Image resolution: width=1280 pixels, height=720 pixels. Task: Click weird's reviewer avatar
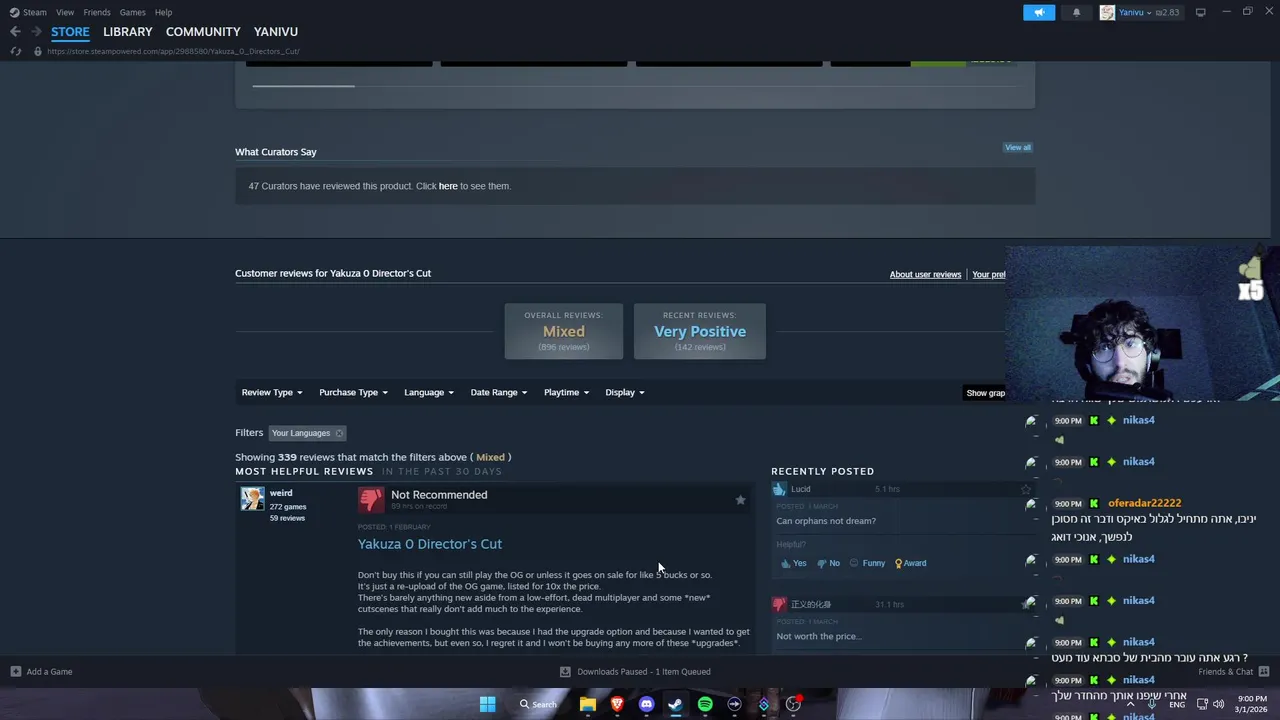coord(252,498)
